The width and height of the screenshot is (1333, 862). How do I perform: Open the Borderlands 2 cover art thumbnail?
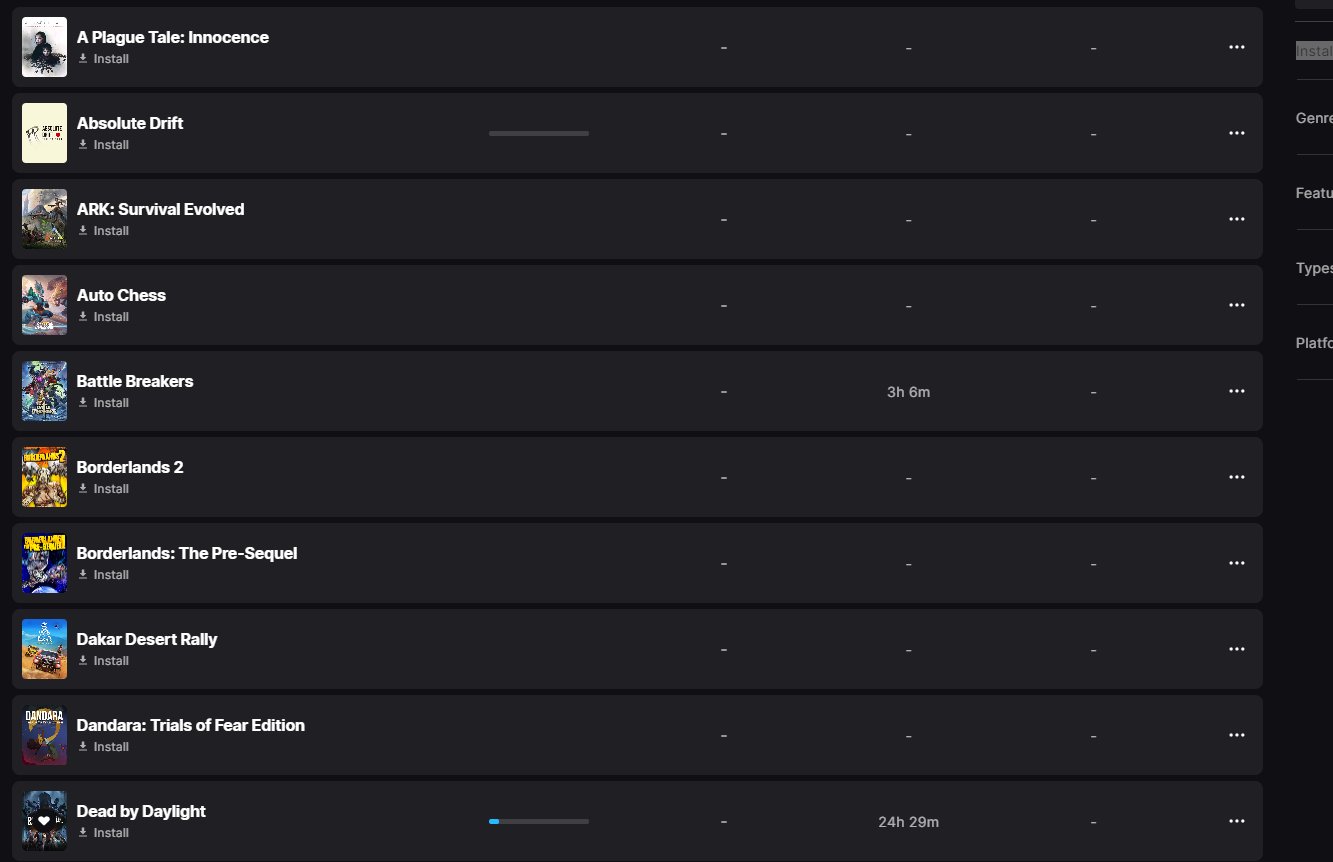[x=44, y=477]
